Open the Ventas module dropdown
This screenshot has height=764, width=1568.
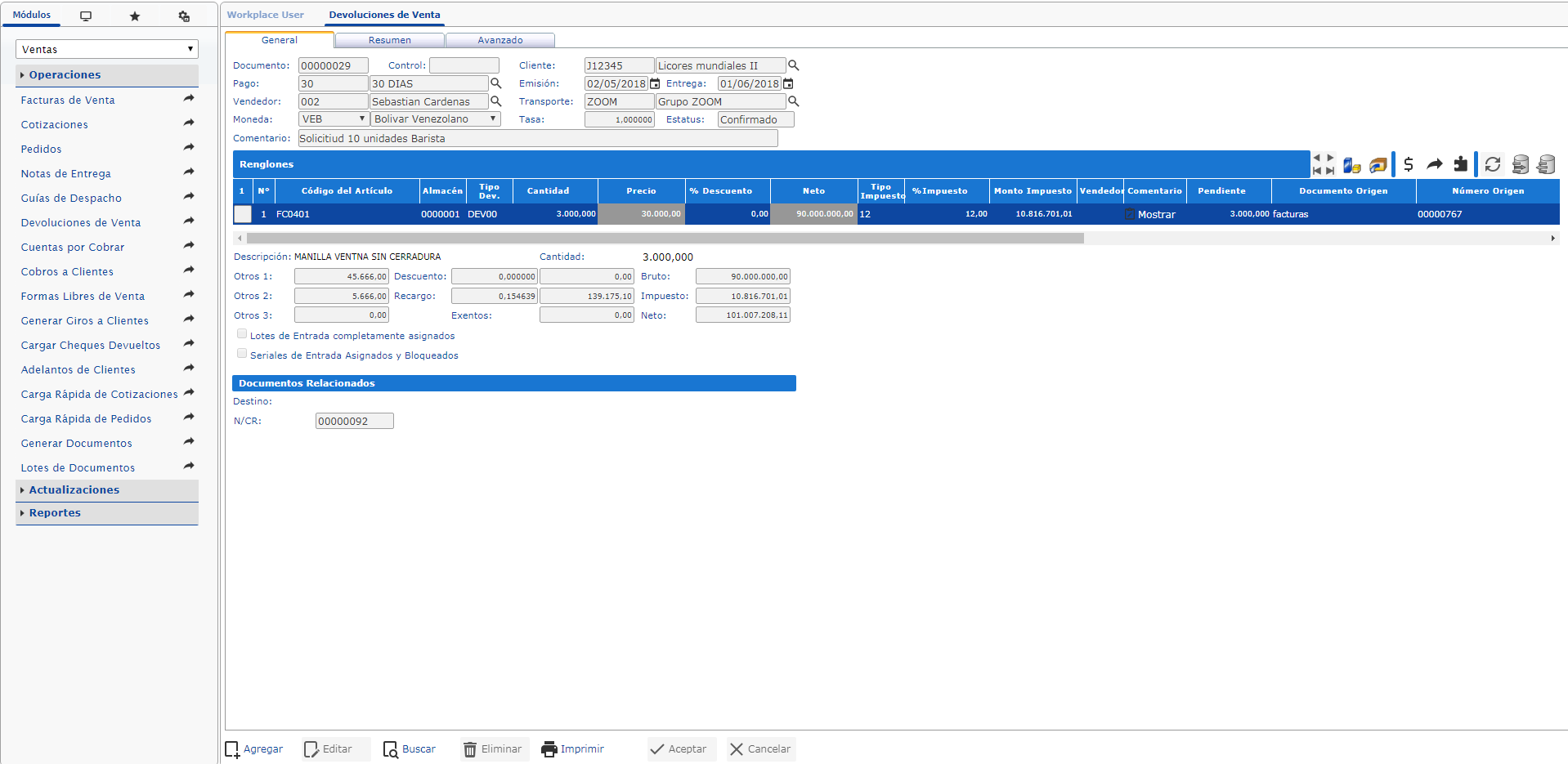pyautogui.click(x=107, y=49)
